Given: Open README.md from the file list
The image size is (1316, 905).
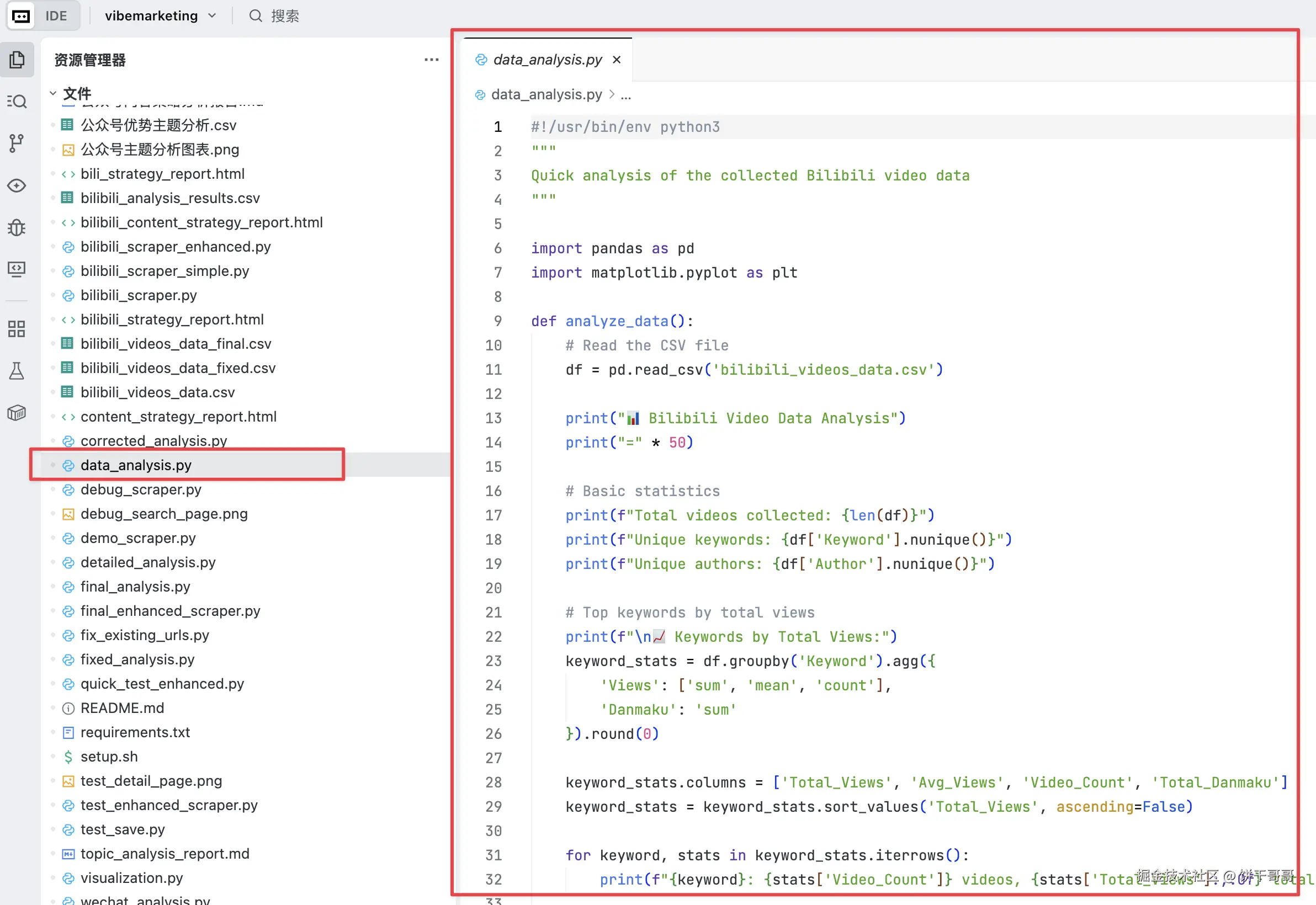Looking at the screenshot, I should [122, 708].
